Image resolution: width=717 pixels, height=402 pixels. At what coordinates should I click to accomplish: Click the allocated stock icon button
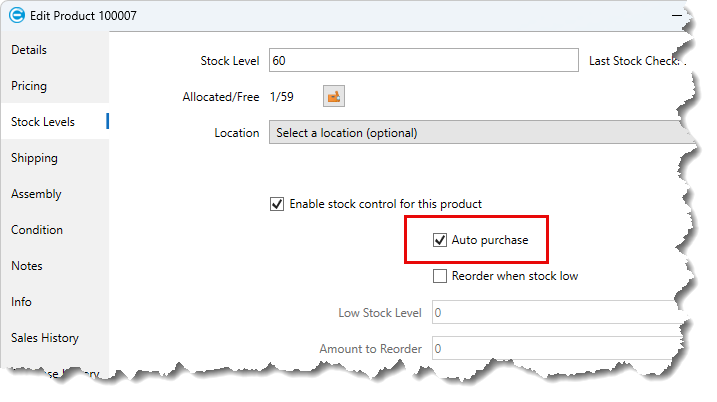[334, 96]
